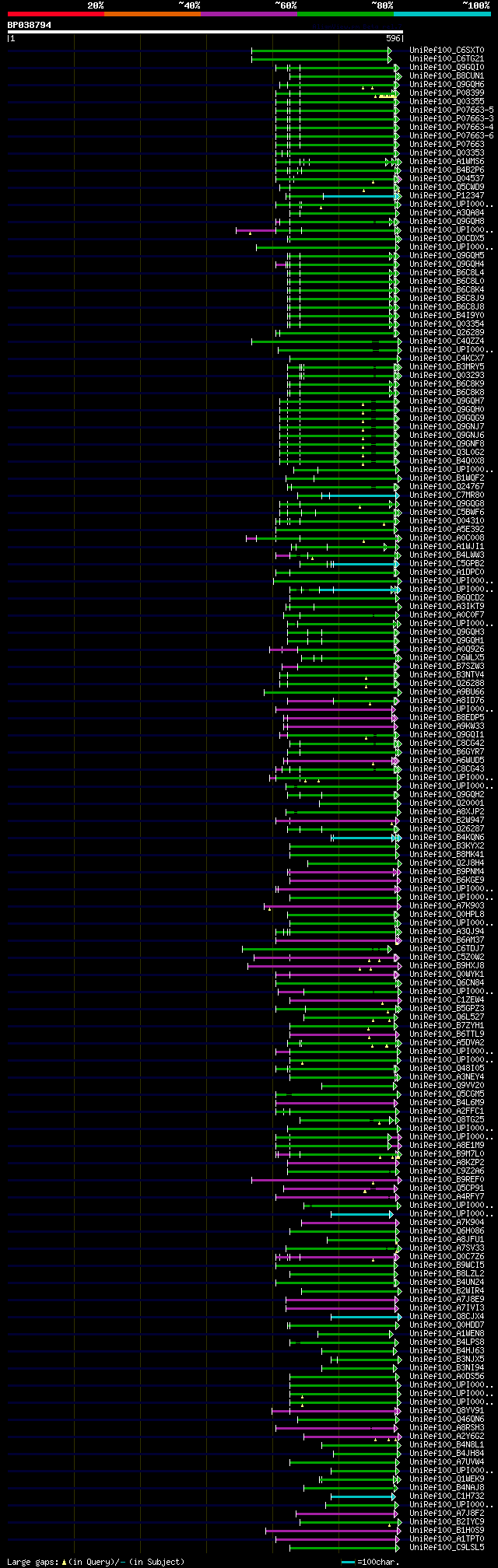Select the UniRef100_C9LSL5 label
Screen dimensions: 498x1568
[x=447, y=1548]
